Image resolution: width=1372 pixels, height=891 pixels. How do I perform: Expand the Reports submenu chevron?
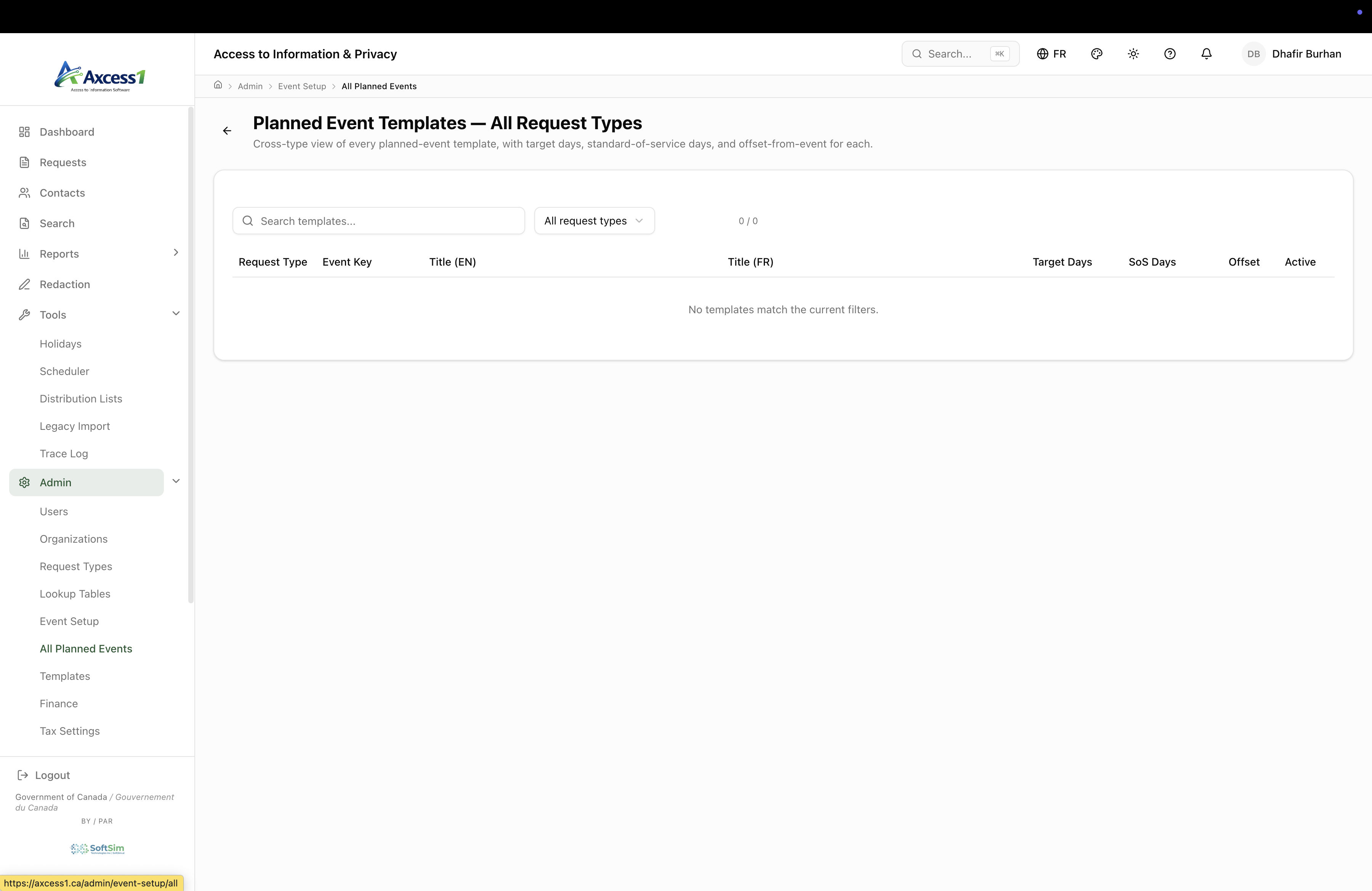[x=176, y=252]
